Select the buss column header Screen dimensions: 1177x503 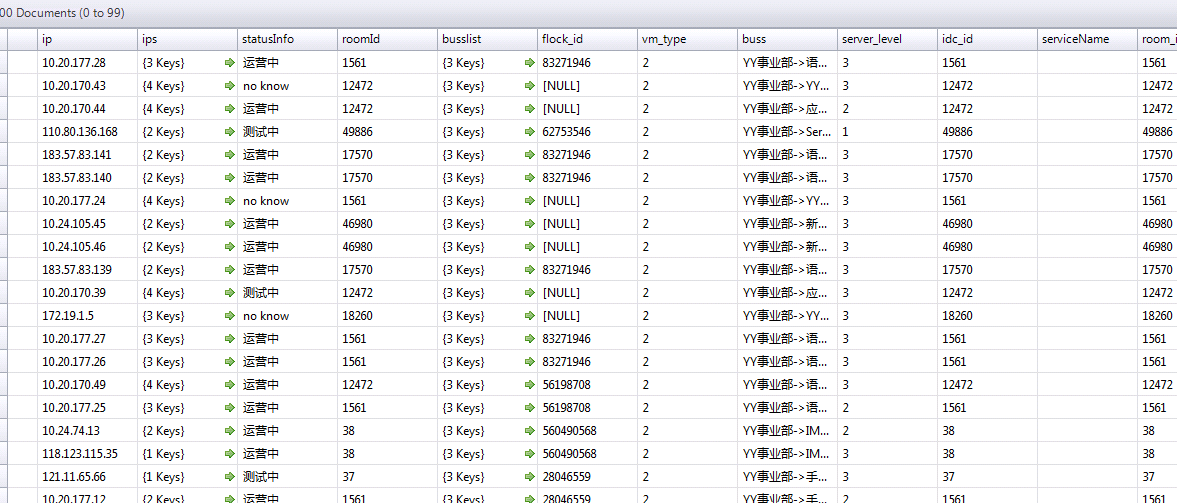(x=787, y=40)
